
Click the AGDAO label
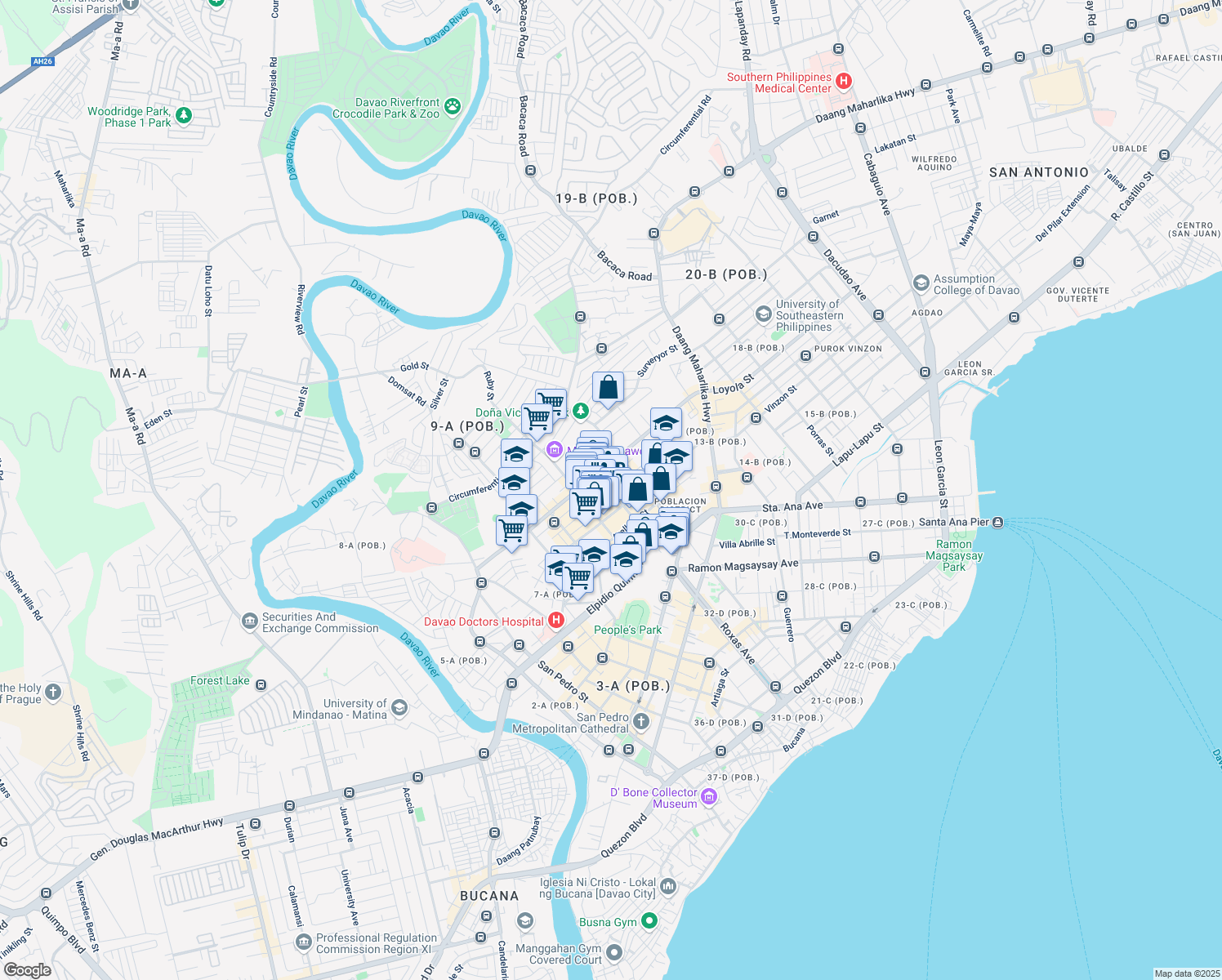click(x=927, y=313)
